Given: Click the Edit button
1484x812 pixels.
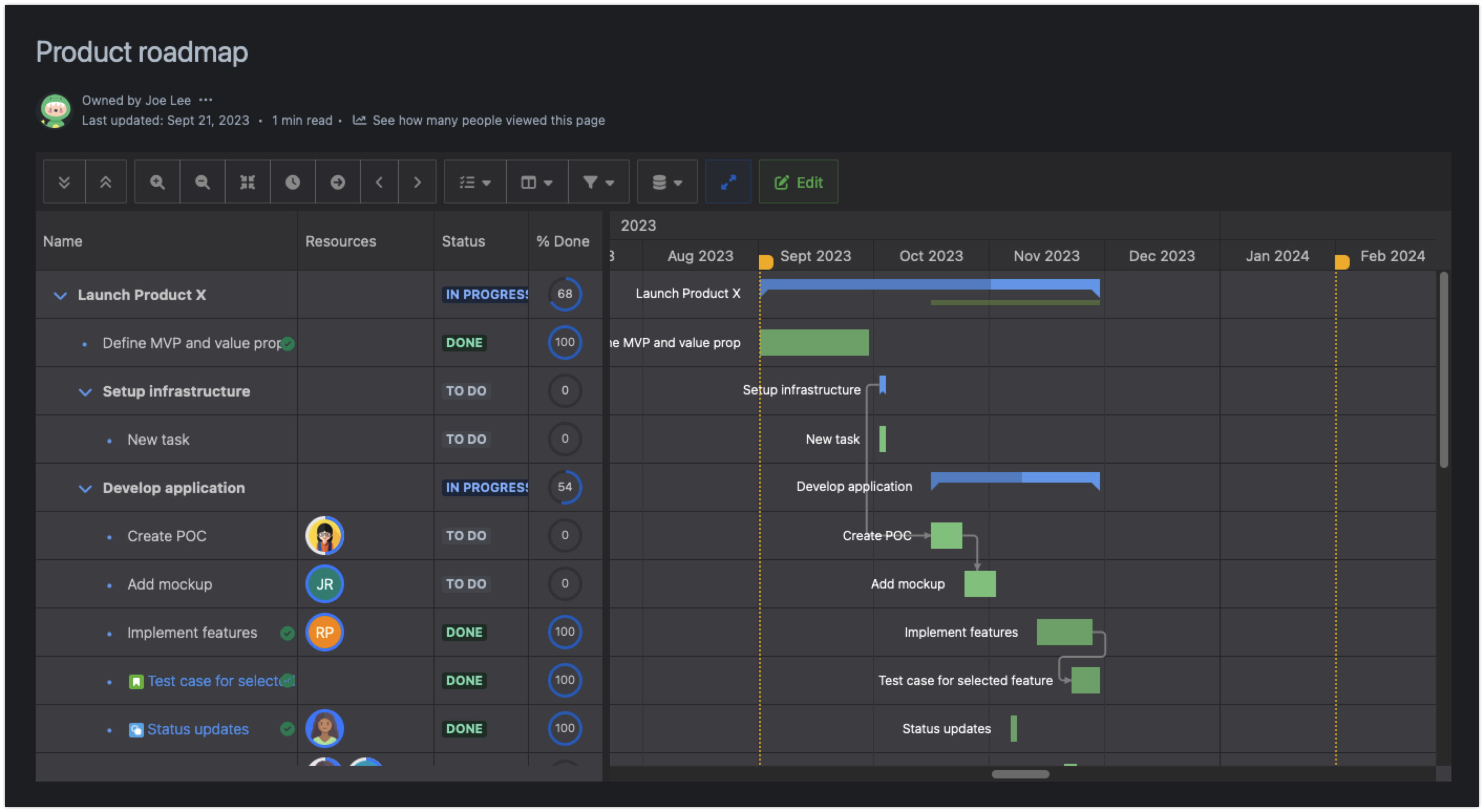Looking at the screenshot, I should point(799,181).
